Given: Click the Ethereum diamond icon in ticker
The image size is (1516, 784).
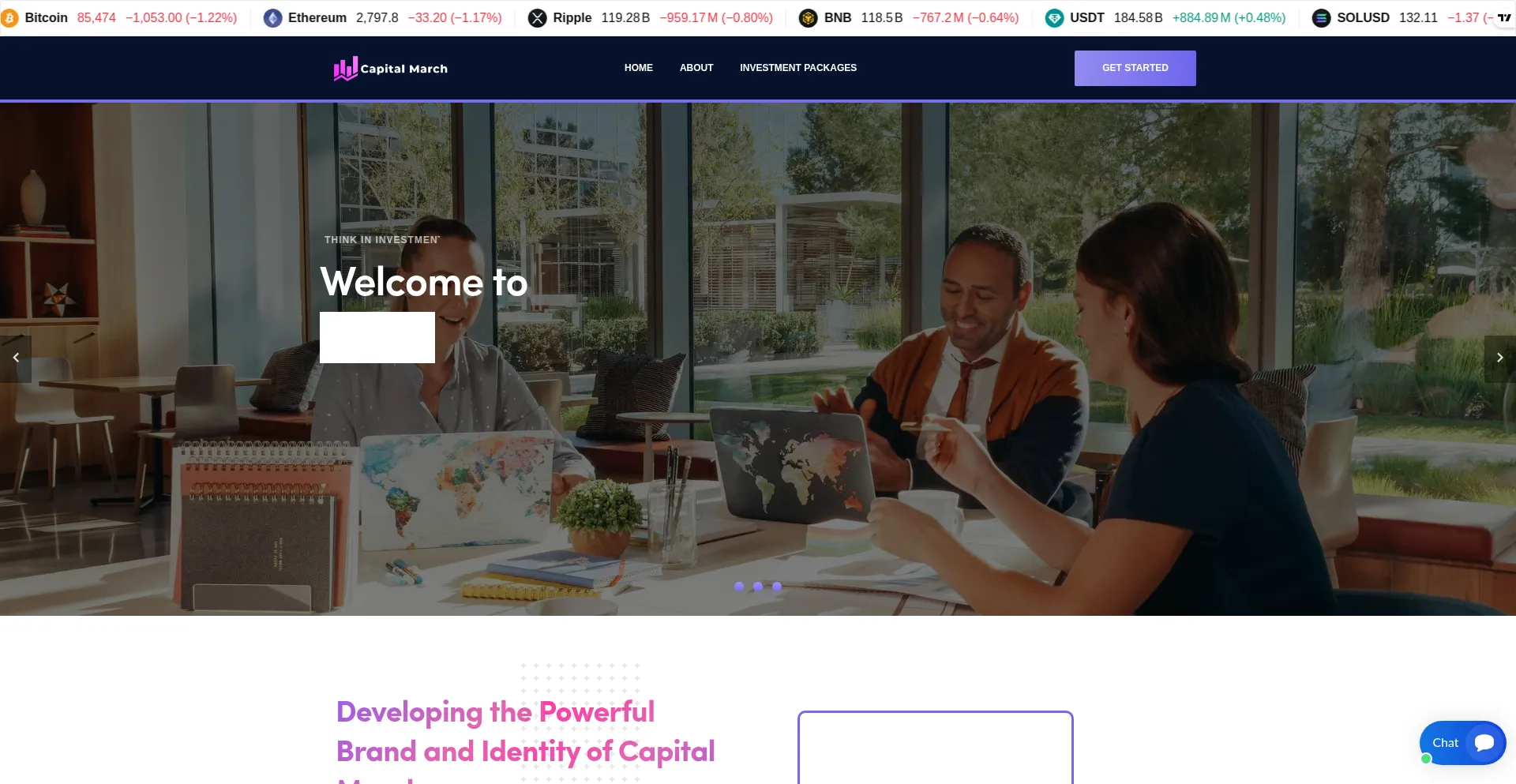Looking at the screenshot, I should [x=272, y=17].
